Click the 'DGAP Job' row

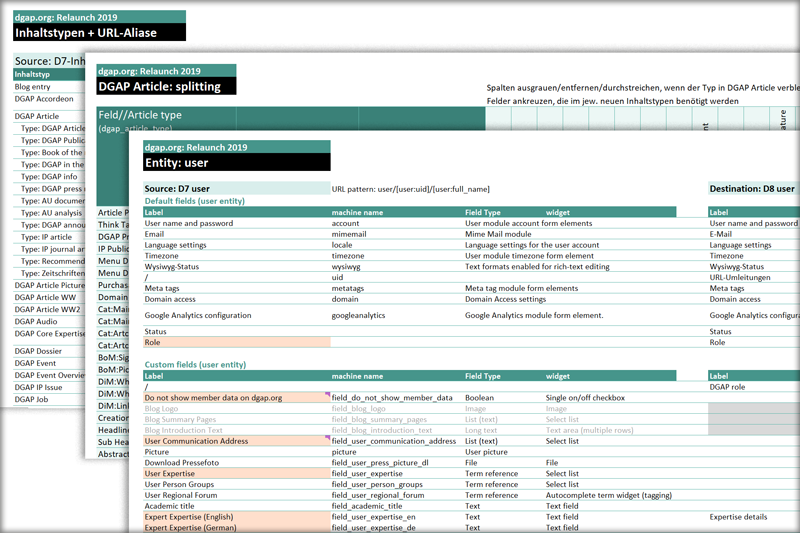(31, 399)
